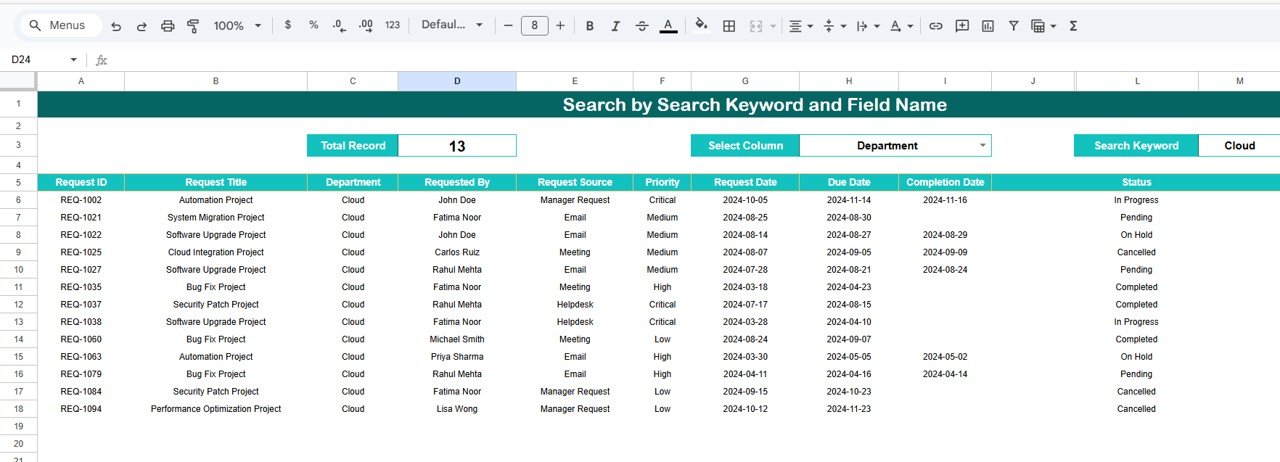This screenshot has height=462, width=1280.
Task: Increase font size with plus button
Action: pyautogui.click(x=560, y=26)
